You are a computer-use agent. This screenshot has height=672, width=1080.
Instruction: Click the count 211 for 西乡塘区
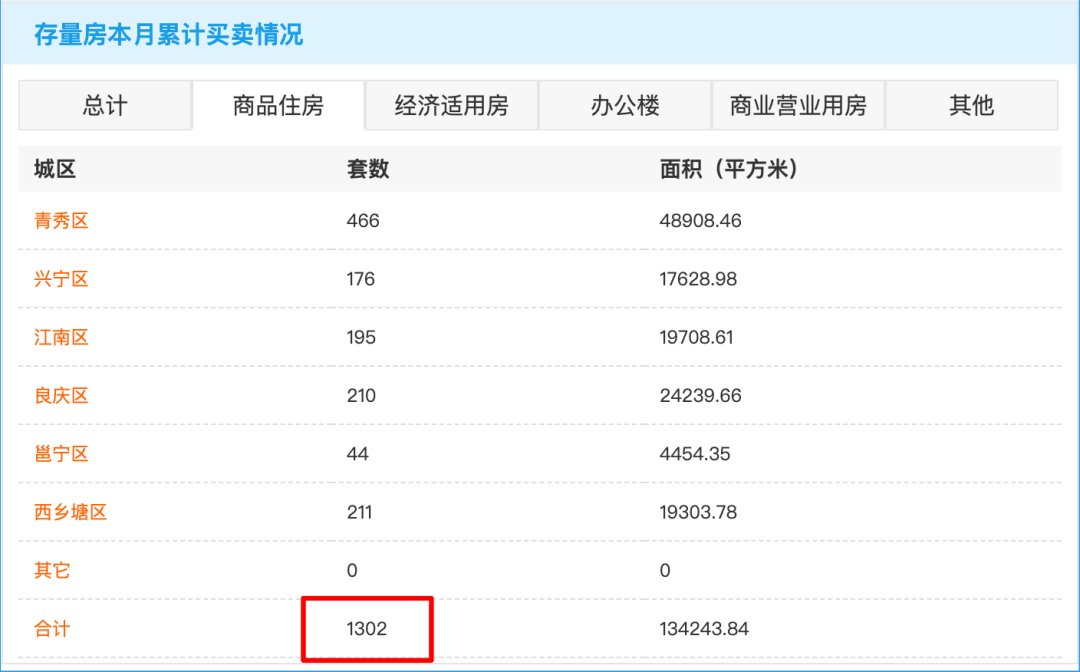(x=360, y=512)
